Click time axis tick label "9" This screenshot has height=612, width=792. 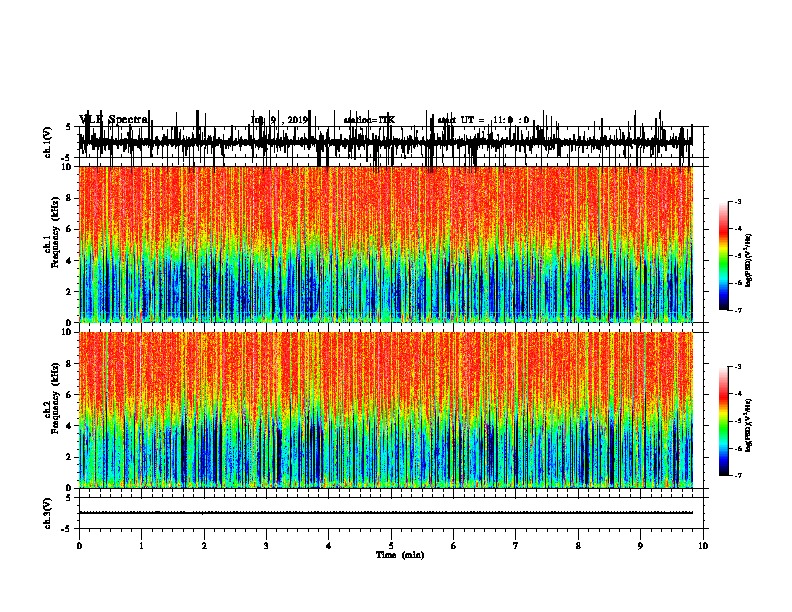pyautogui.click(x=640, y=546)
